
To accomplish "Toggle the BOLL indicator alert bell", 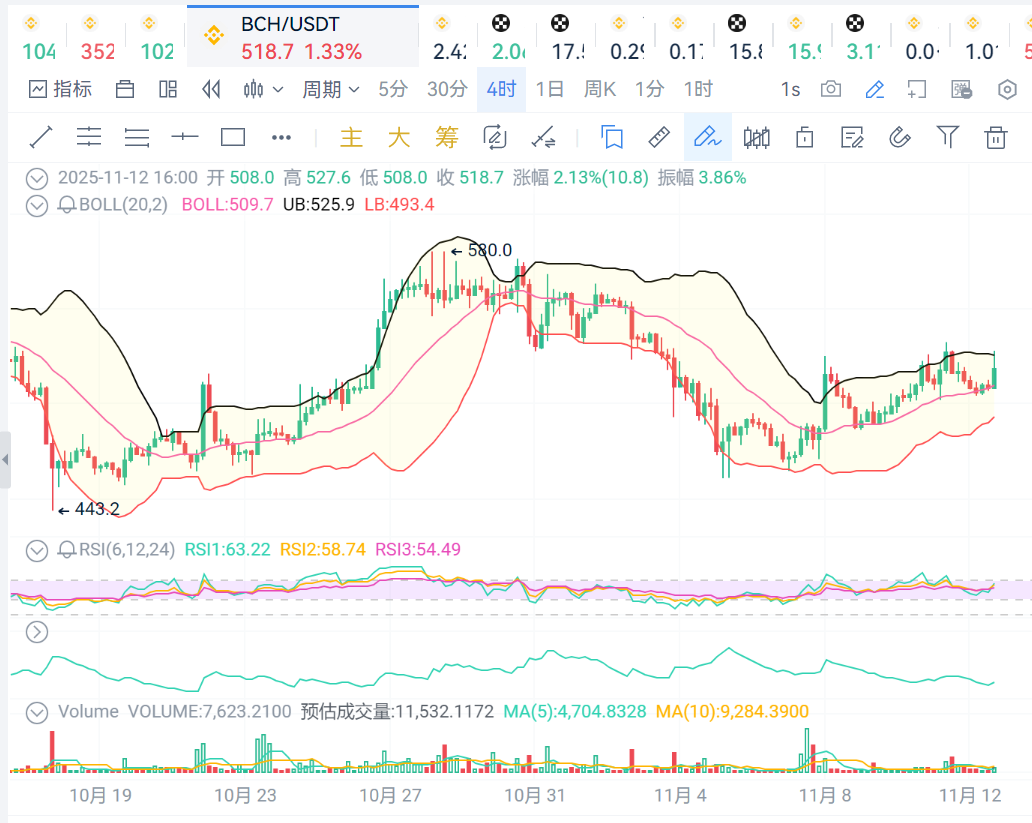I will coord(67,205).
